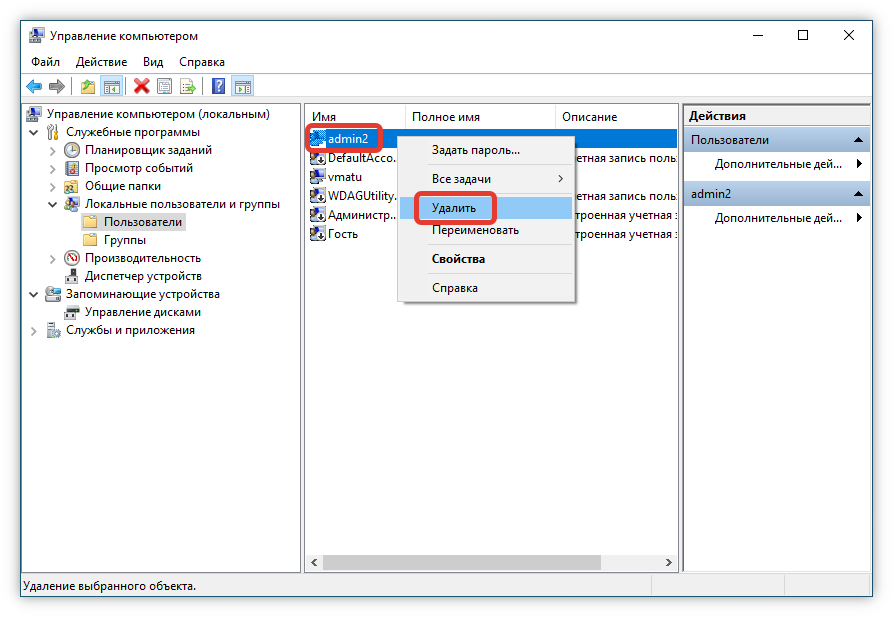Open Device Manager in the tree
This screenshot has height=617, width=893.
click(142, 276)
